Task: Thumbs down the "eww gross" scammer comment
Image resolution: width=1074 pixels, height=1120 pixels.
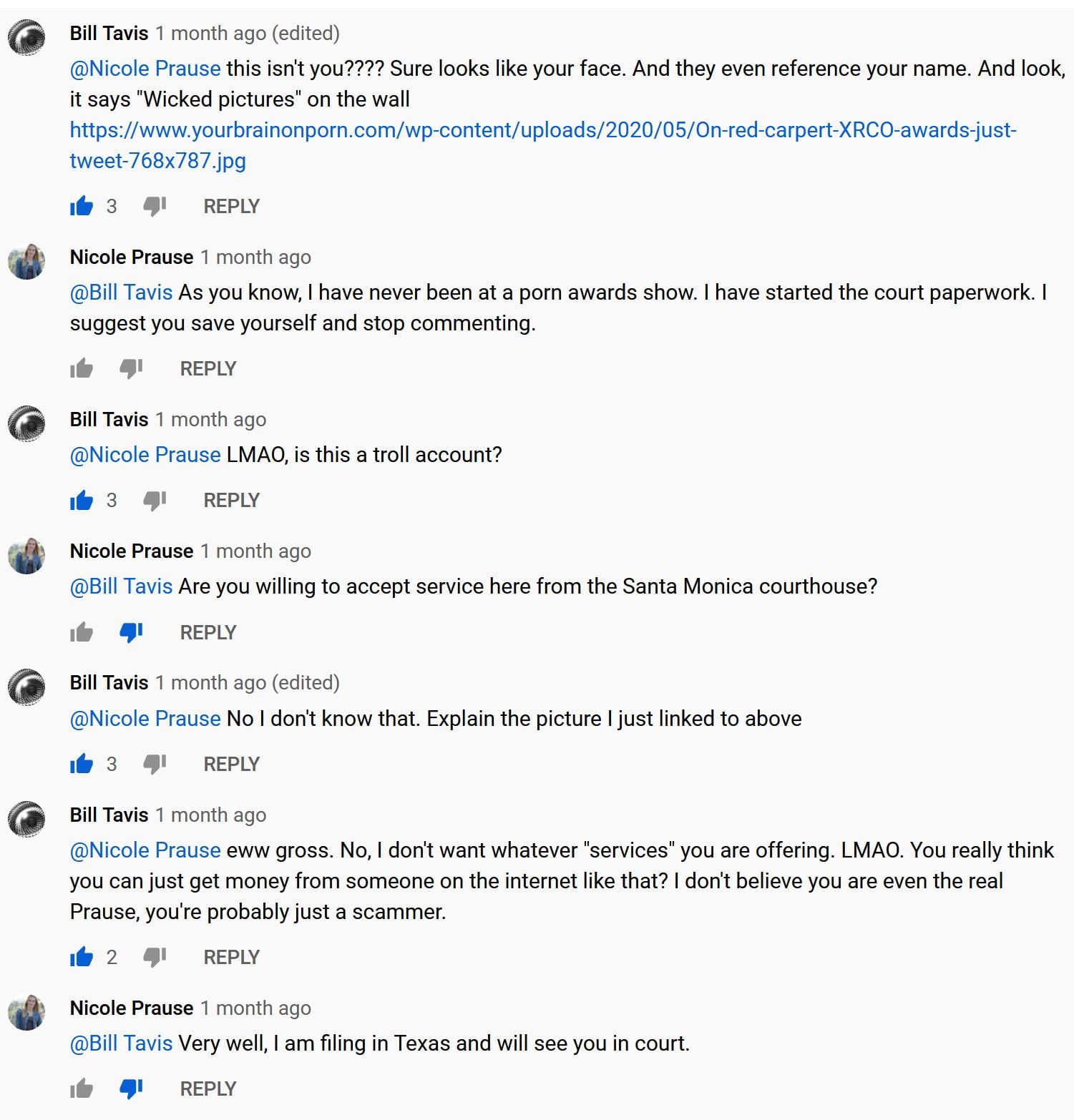Action: click(155, 958)
